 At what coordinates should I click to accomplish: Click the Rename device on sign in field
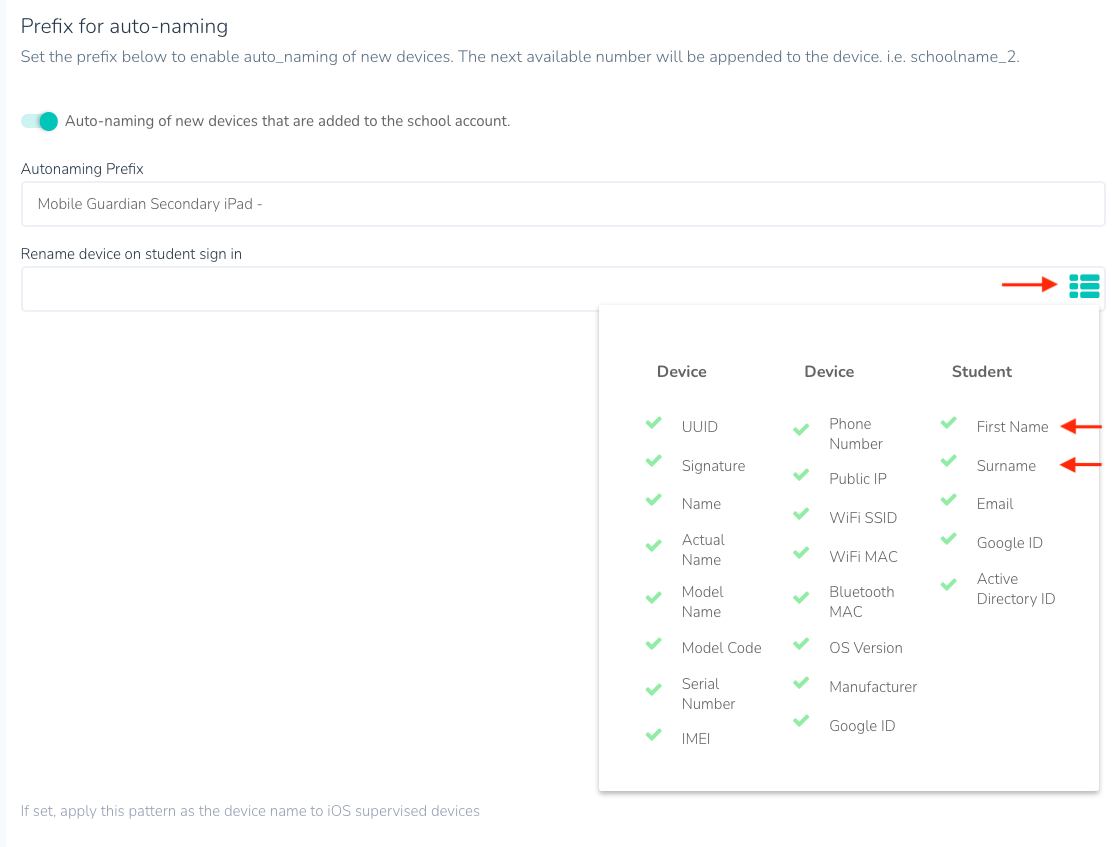pyautogui.click(x=510, y=289)
